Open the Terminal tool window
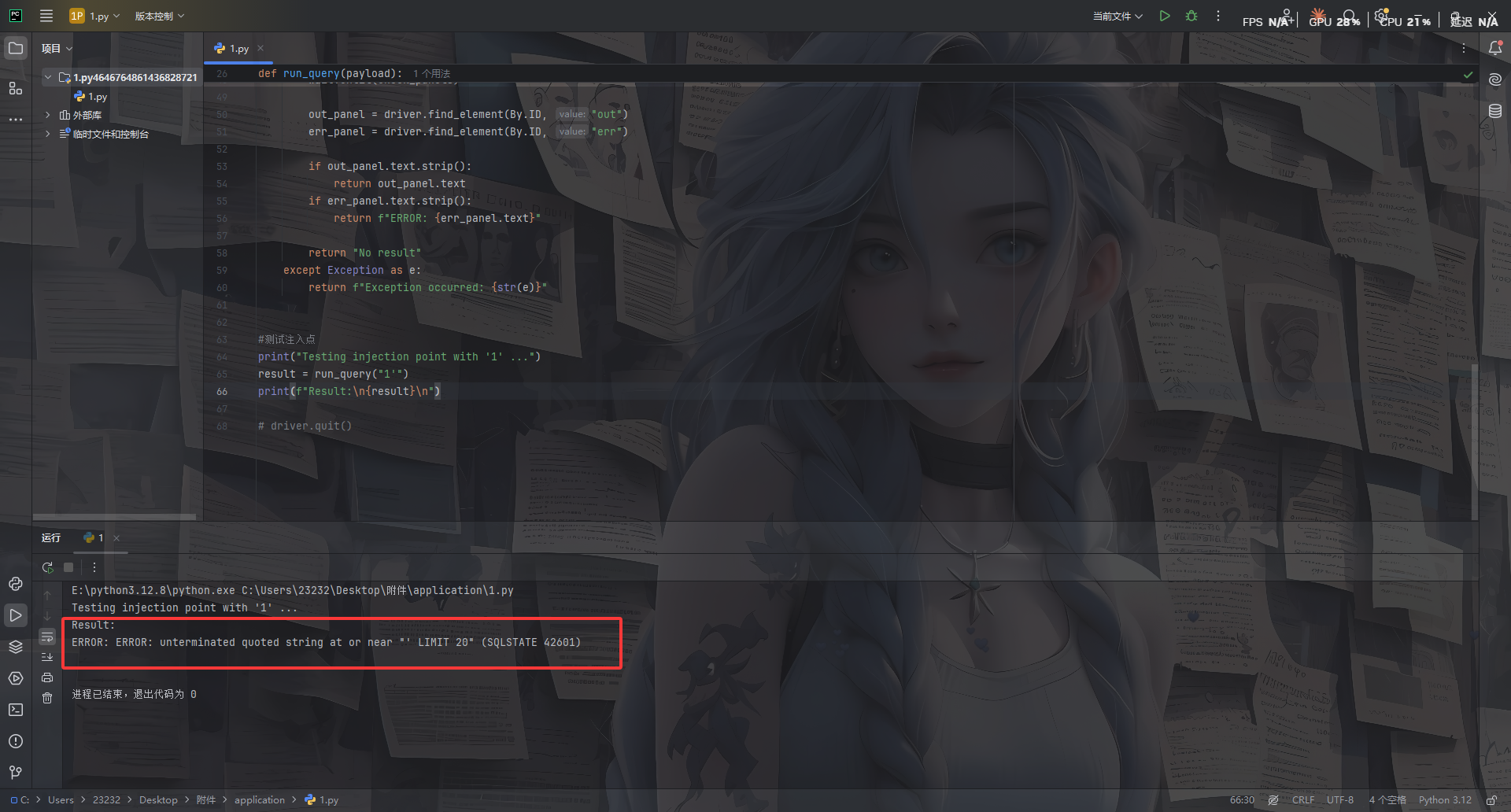 pos(16,710)
